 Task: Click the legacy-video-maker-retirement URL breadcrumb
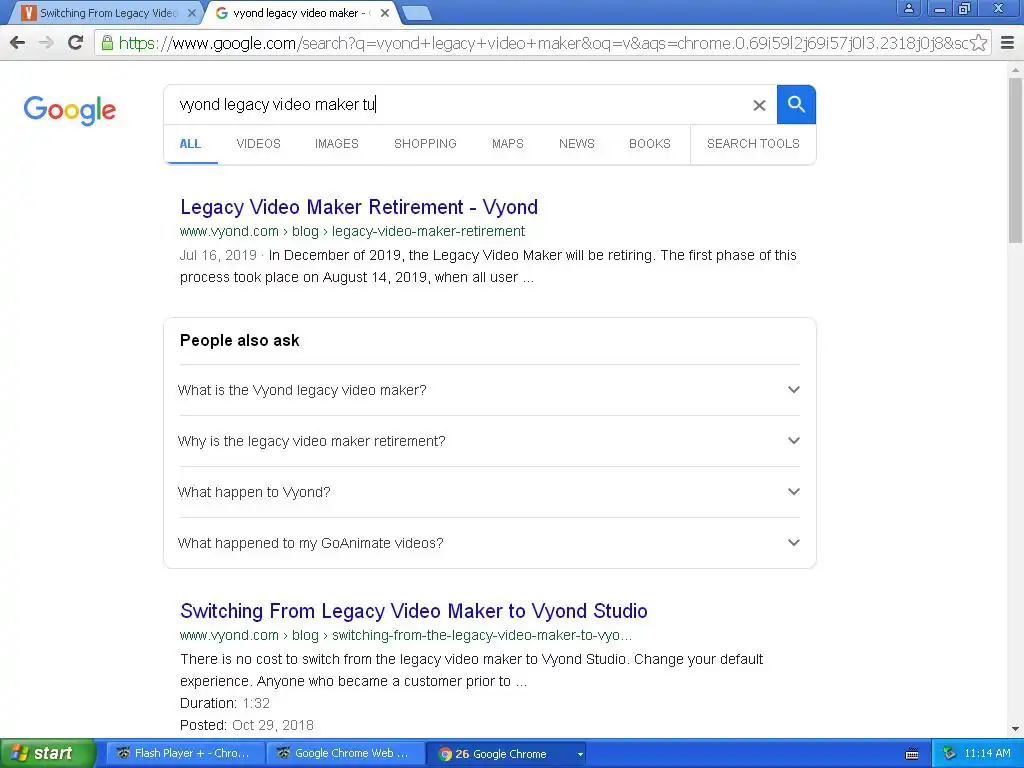click(428, 231)
